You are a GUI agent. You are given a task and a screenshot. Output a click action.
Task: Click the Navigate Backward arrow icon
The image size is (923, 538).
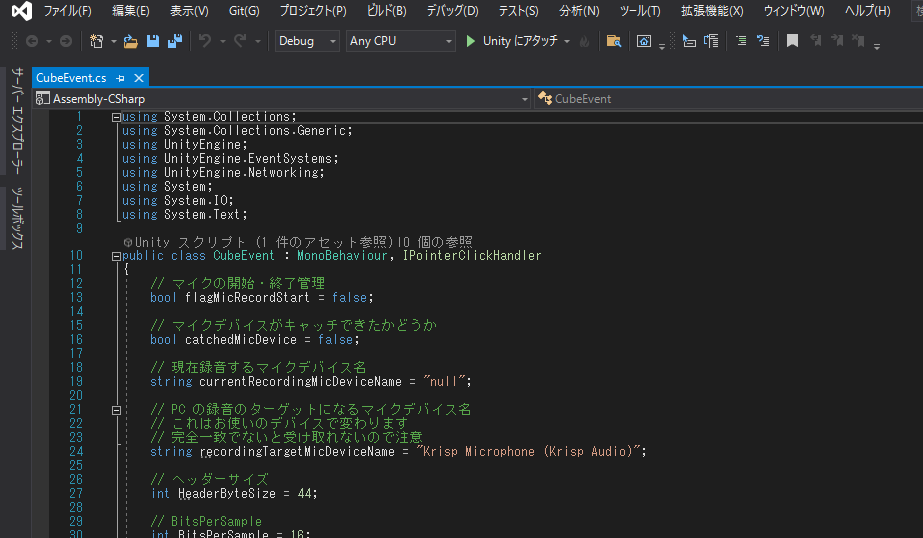click(32, 41)
